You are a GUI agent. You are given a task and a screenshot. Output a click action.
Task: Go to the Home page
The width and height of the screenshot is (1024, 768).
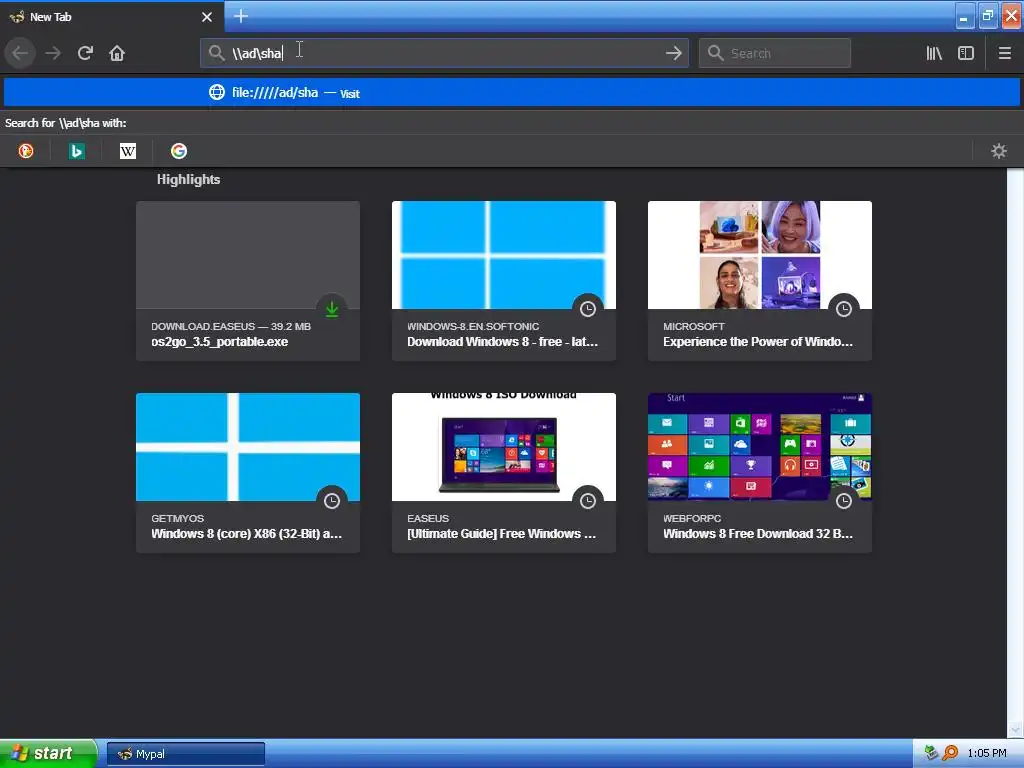tap(117, 53)
